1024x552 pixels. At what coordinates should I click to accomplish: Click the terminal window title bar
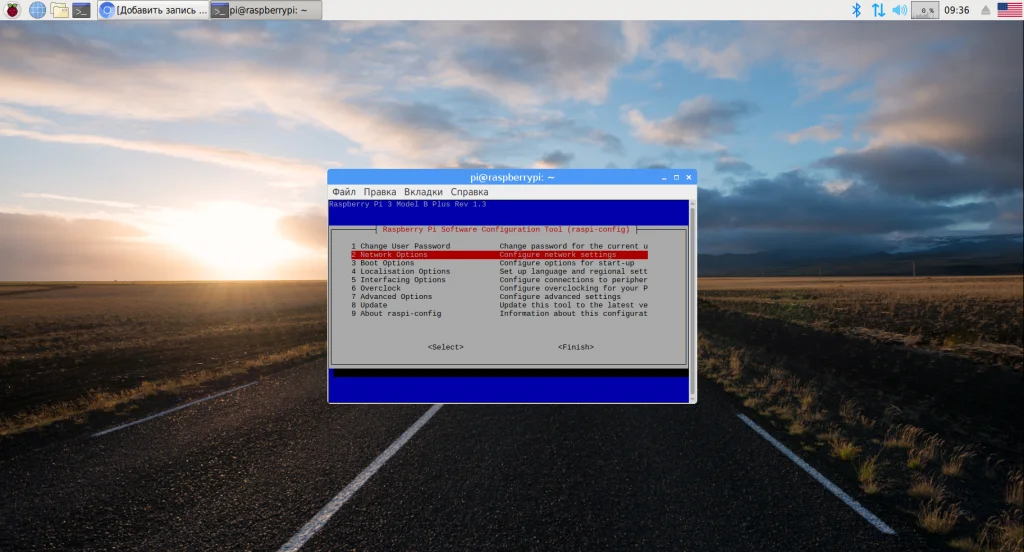pyautogui.click(x=512, y=177)
